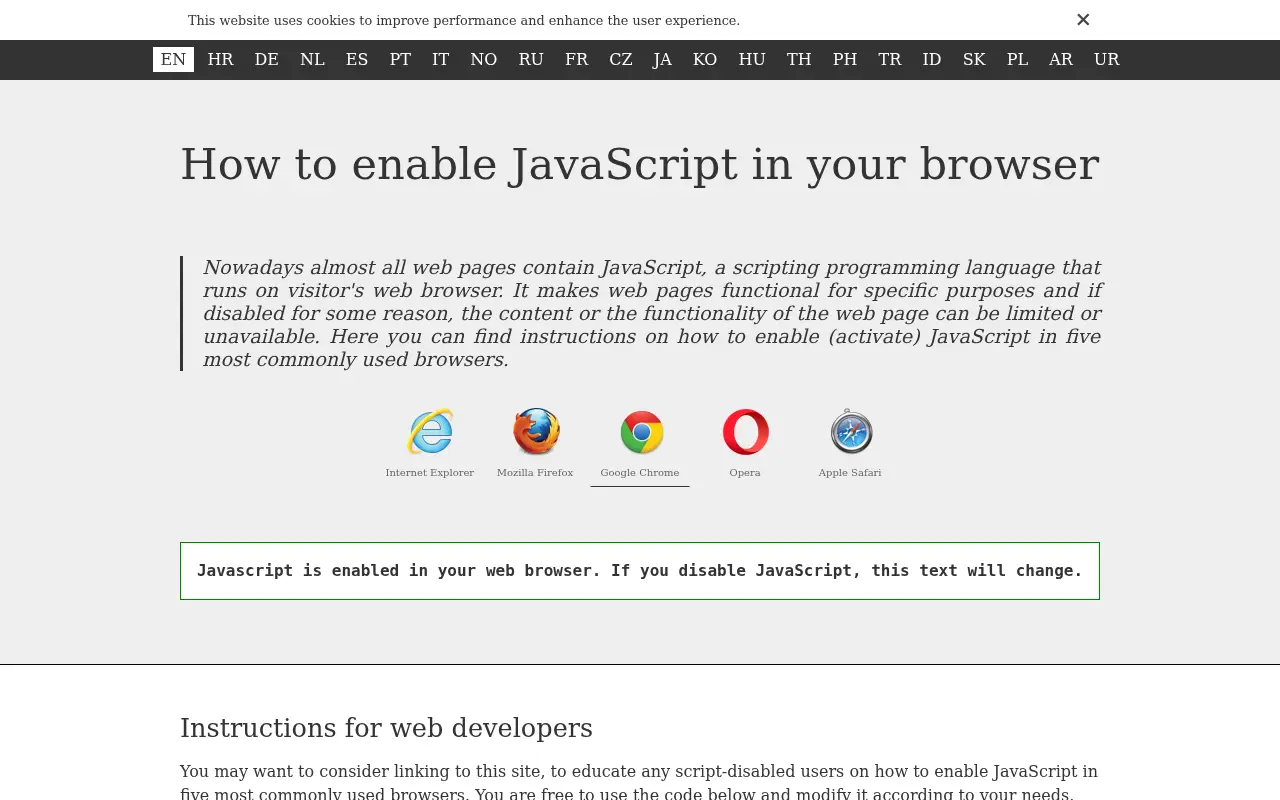Switch site language to CZ
This screenshot has width=1280, height=800.
coord(621,59)
